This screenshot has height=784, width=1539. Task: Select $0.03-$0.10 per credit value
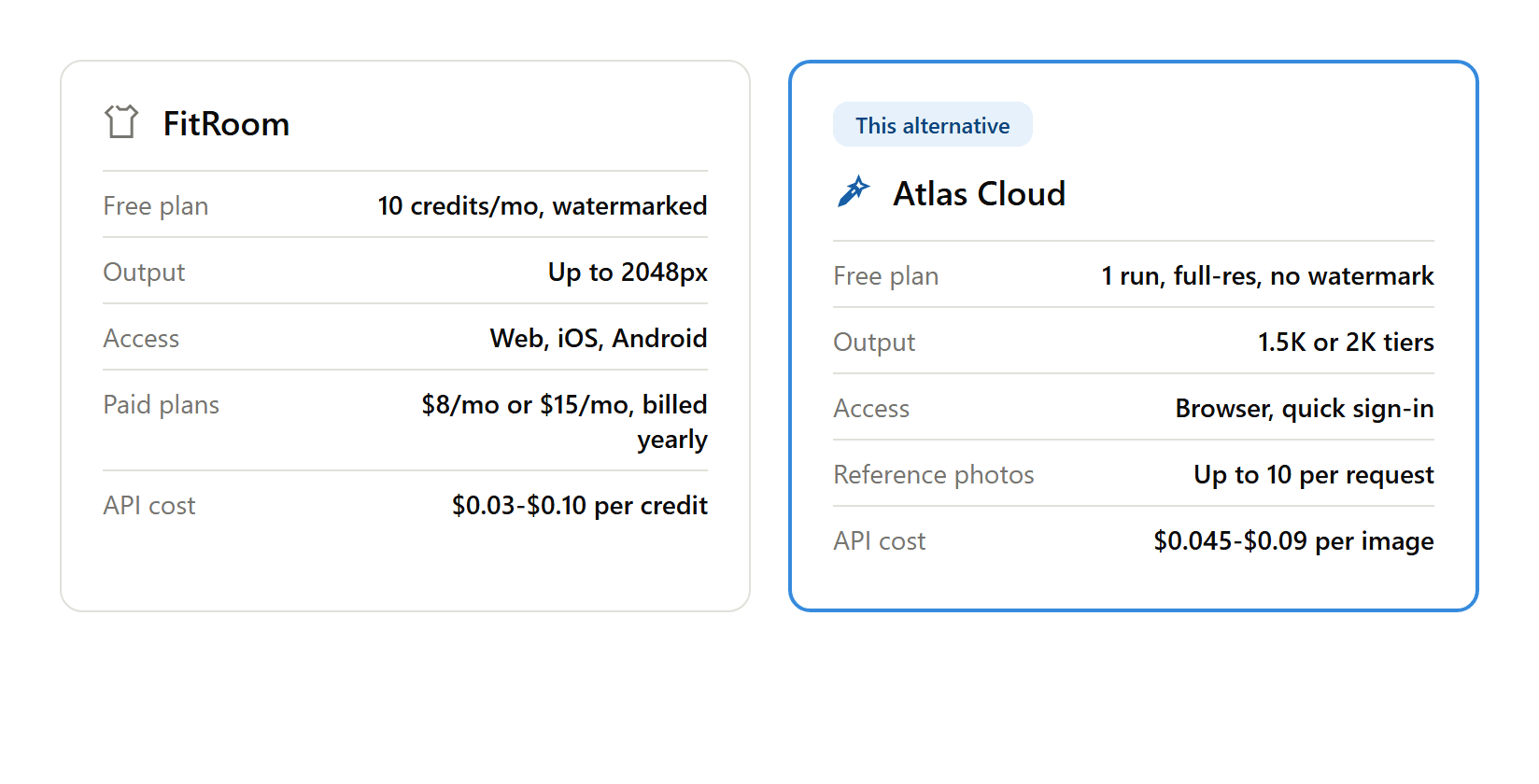[x=579, y=505]
